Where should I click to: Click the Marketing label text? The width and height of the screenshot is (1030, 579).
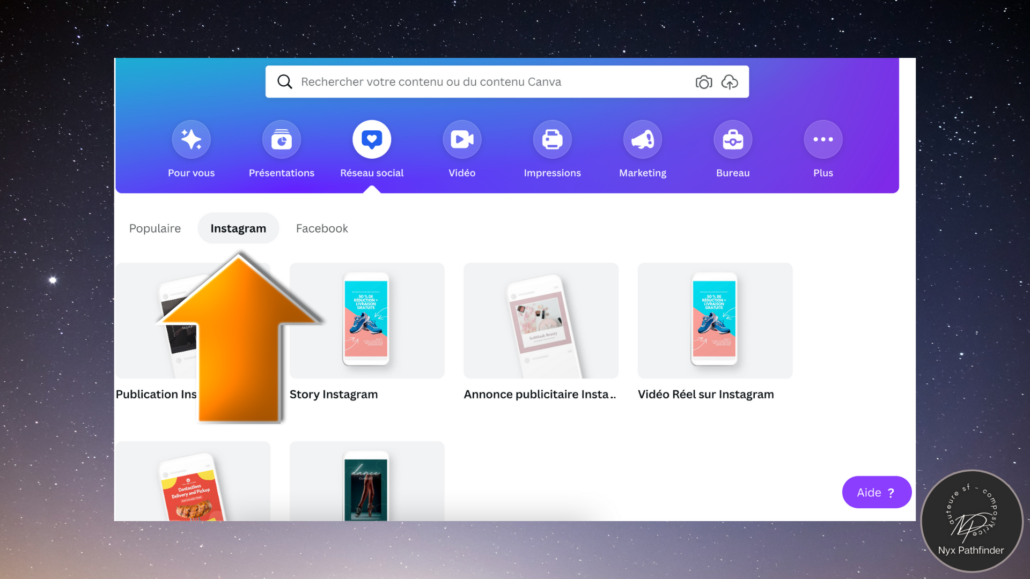point(642,173)
